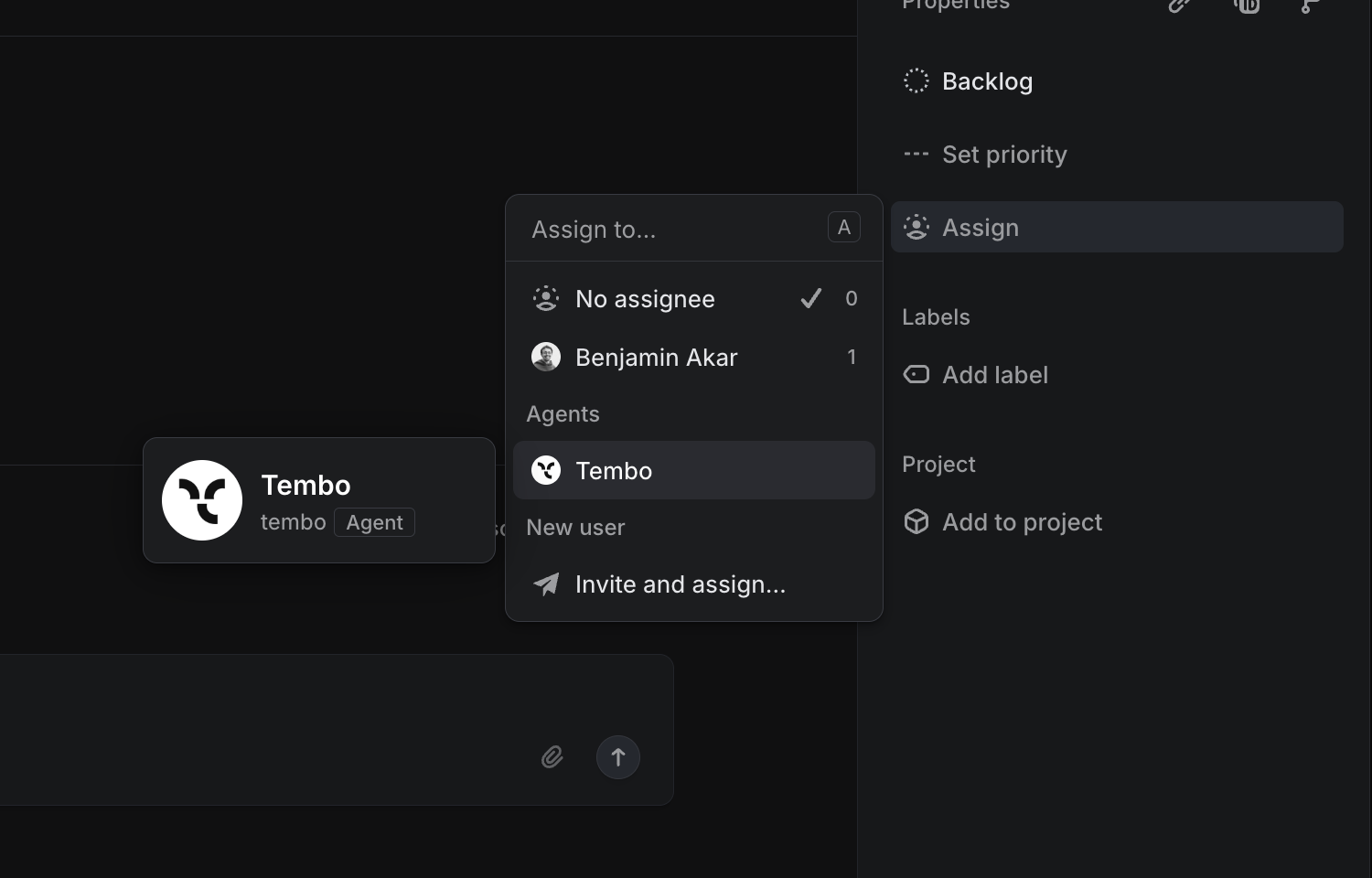Click the A keyboard shortcut badge

coord(843,227)
